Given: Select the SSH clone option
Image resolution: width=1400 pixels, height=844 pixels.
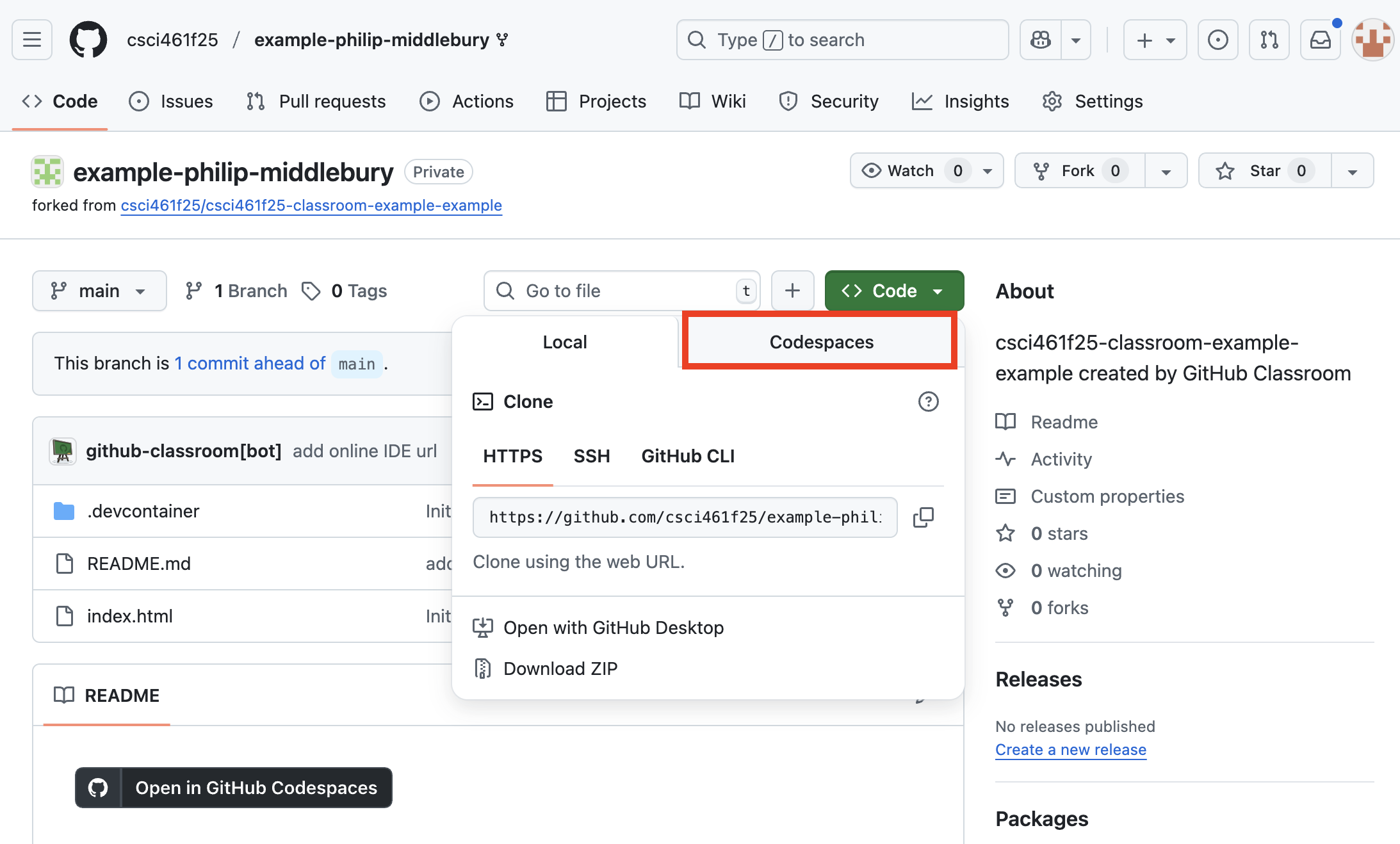Looking at the screenshot, I should (592, 456).
